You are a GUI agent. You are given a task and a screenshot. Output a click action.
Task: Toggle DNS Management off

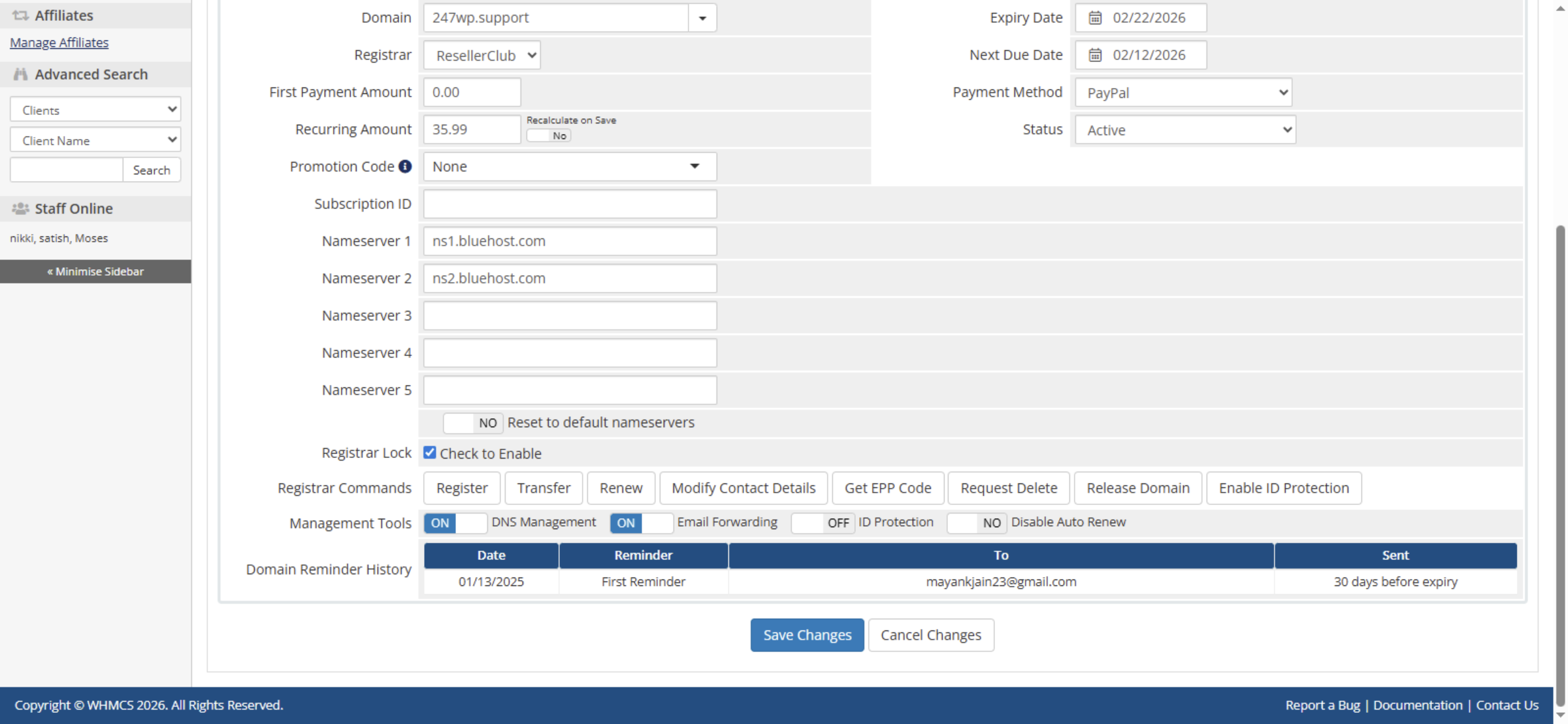455,523
